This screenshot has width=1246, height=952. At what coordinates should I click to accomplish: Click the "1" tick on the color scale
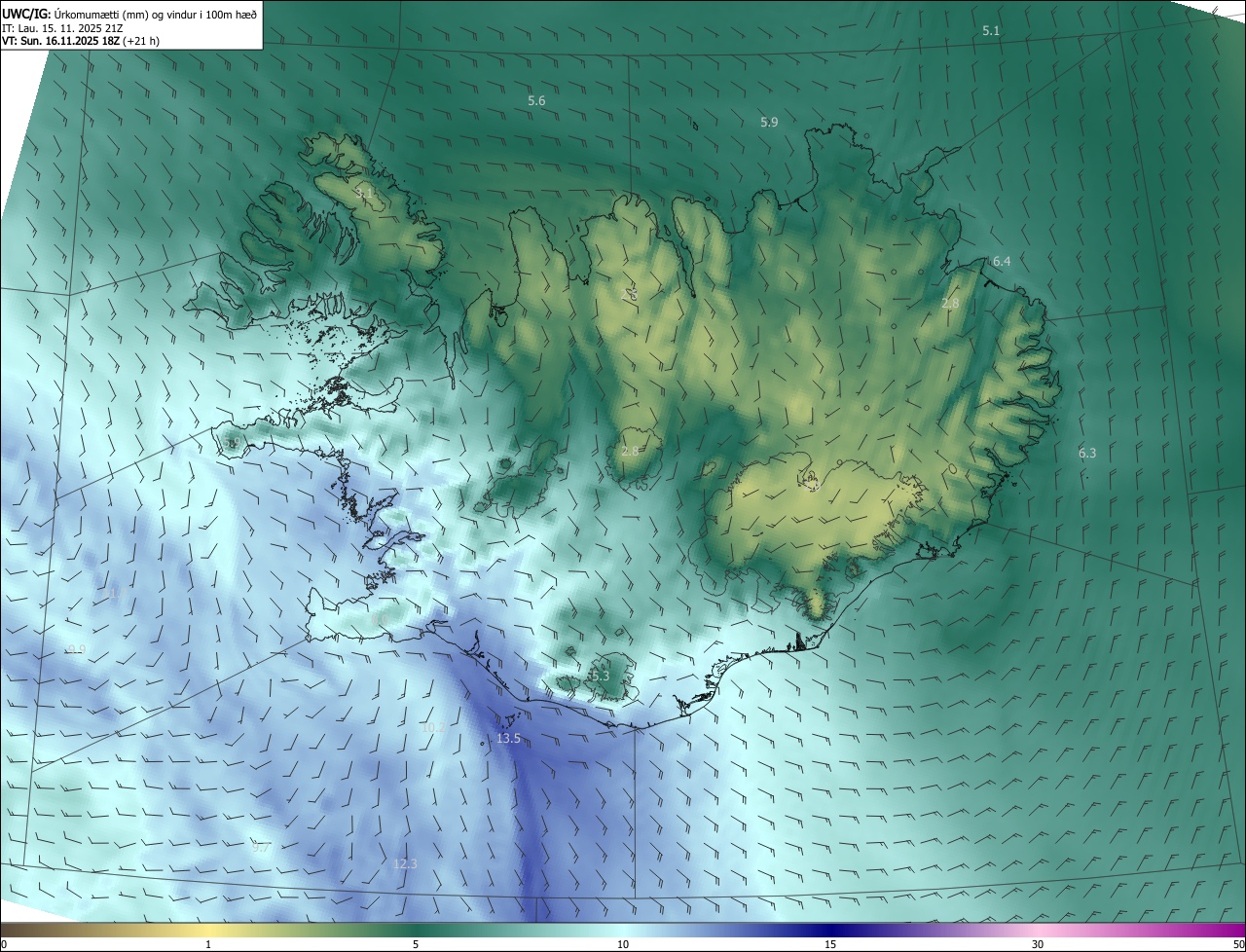(x=208, y=945)
